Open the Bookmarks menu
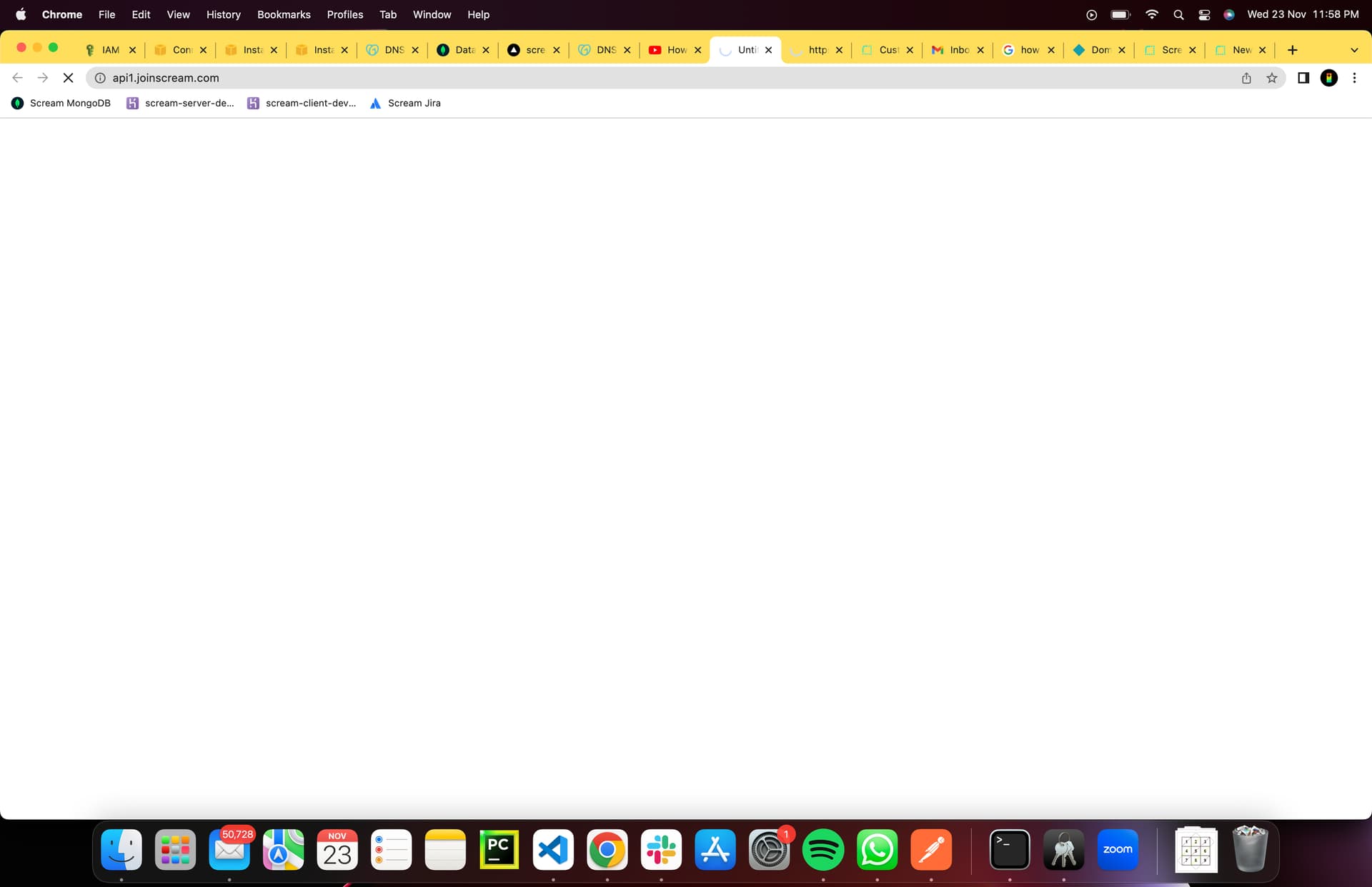This screenshot has height=887, width=1372. [283, 14]
